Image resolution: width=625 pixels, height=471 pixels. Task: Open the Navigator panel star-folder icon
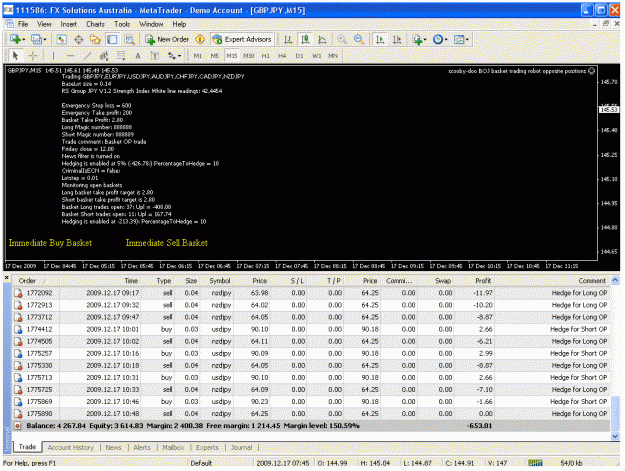pos(95,39)
